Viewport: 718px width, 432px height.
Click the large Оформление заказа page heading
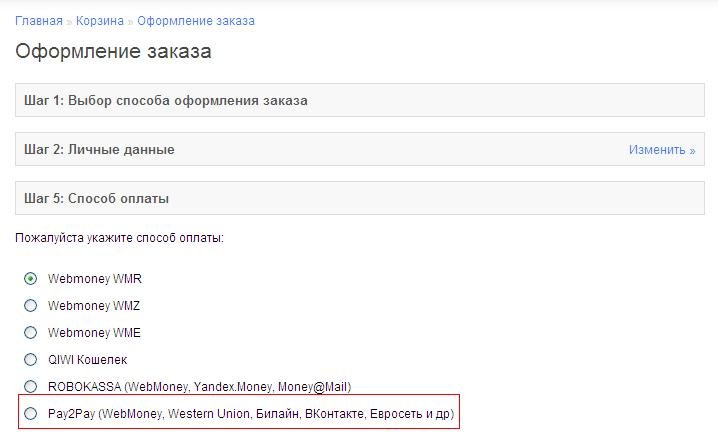pos(113,52)
